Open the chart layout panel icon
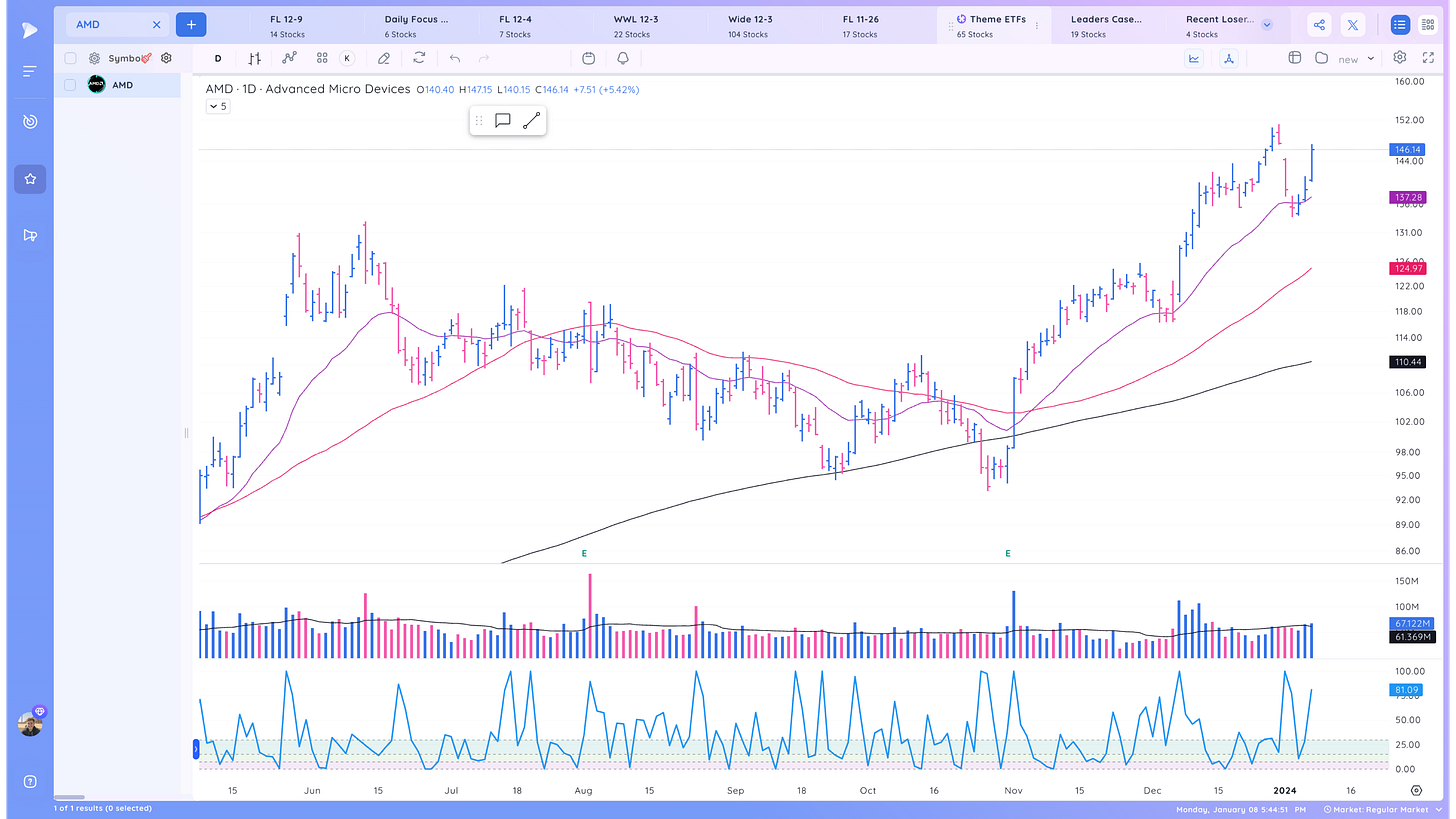 1294,58
